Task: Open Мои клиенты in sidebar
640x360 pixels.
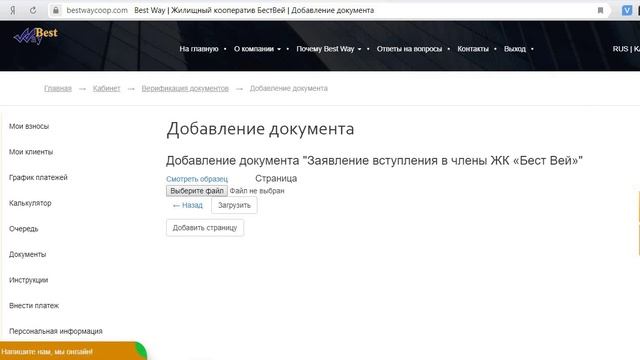Action: click(31, 152)
